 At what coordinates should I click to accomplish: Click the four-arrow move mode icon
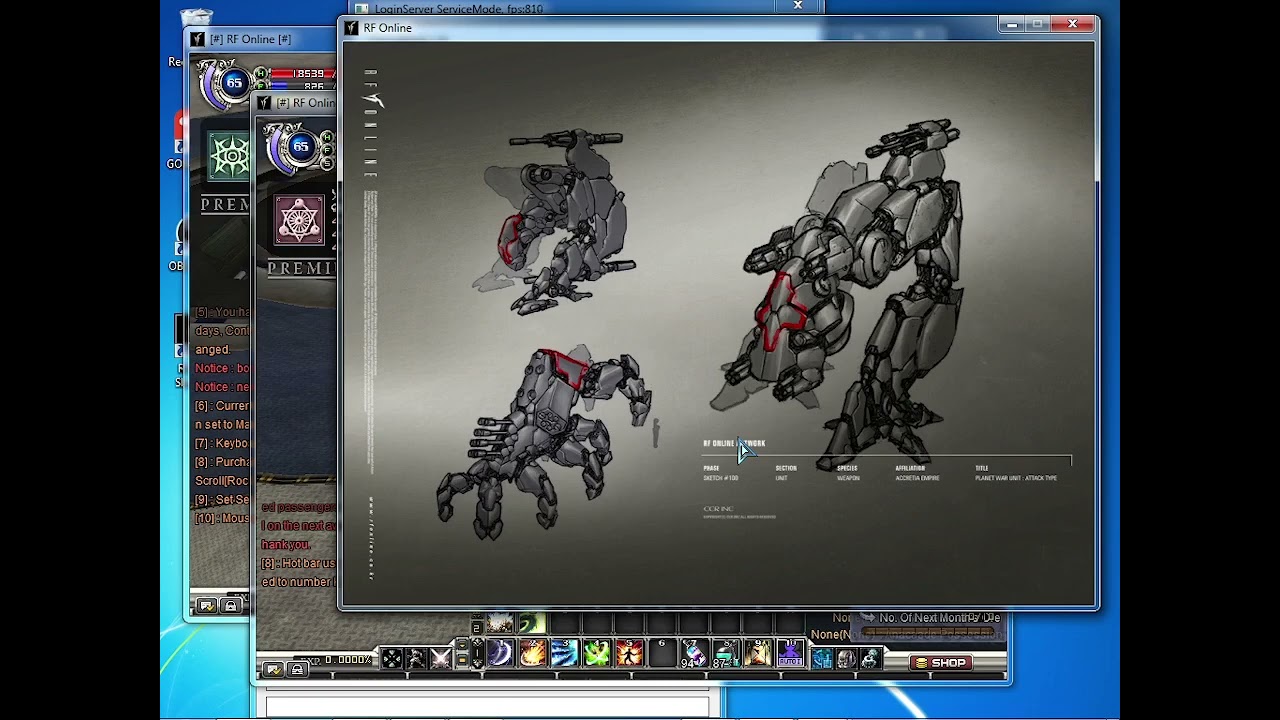(x=392, y=658)
